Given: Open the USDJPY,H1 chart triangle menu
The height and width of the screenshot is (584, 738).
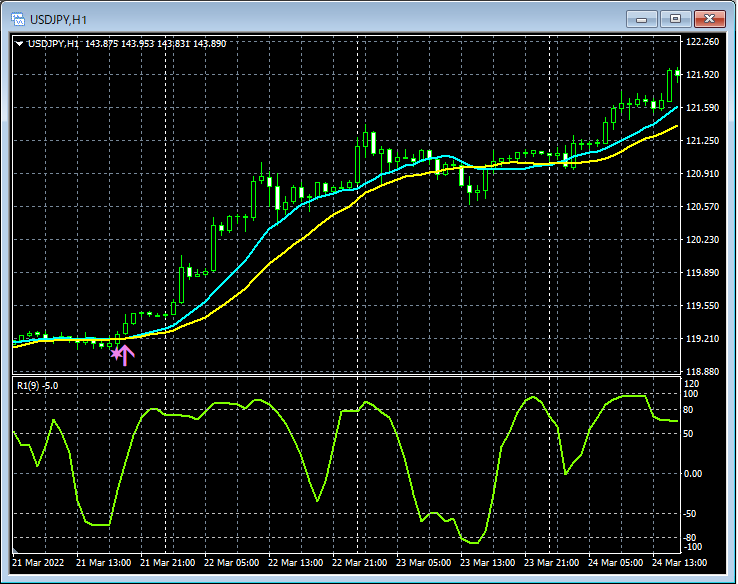Looking at the screenshot, I should (20, 43).
